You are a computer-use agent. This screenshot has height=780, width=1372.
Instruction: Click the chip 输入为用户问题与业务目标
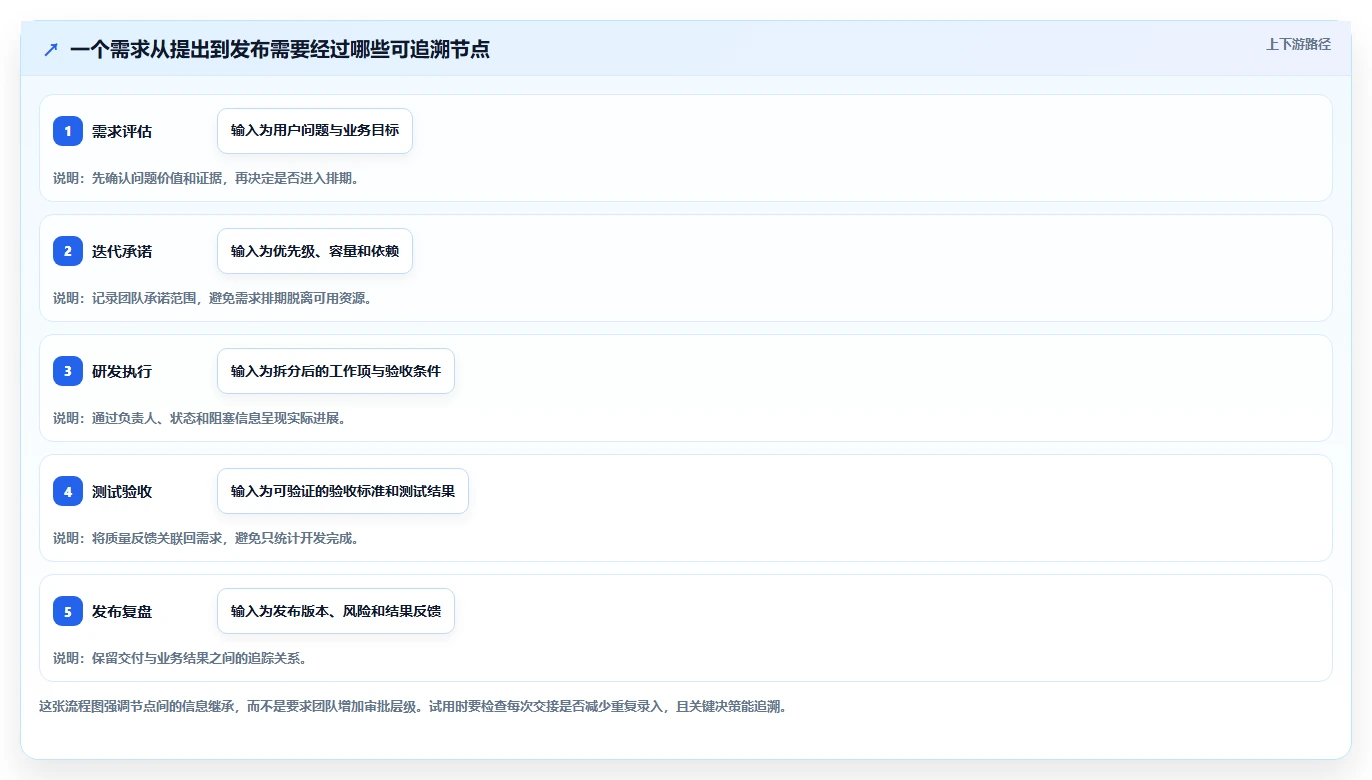coord(315,131)
